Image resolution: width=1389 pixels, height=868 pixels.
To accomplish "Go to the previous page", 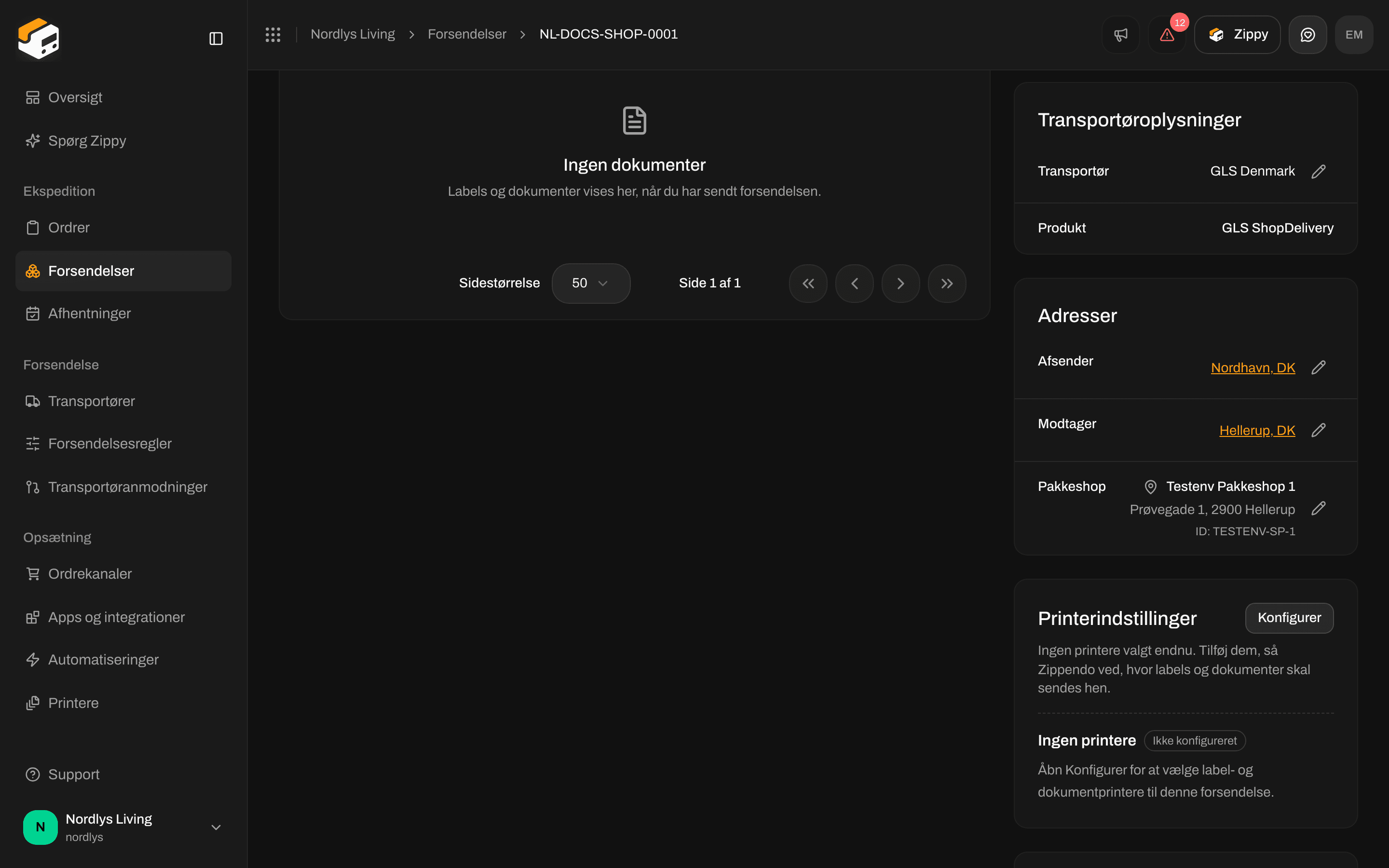I will click(x=855, y=283).
